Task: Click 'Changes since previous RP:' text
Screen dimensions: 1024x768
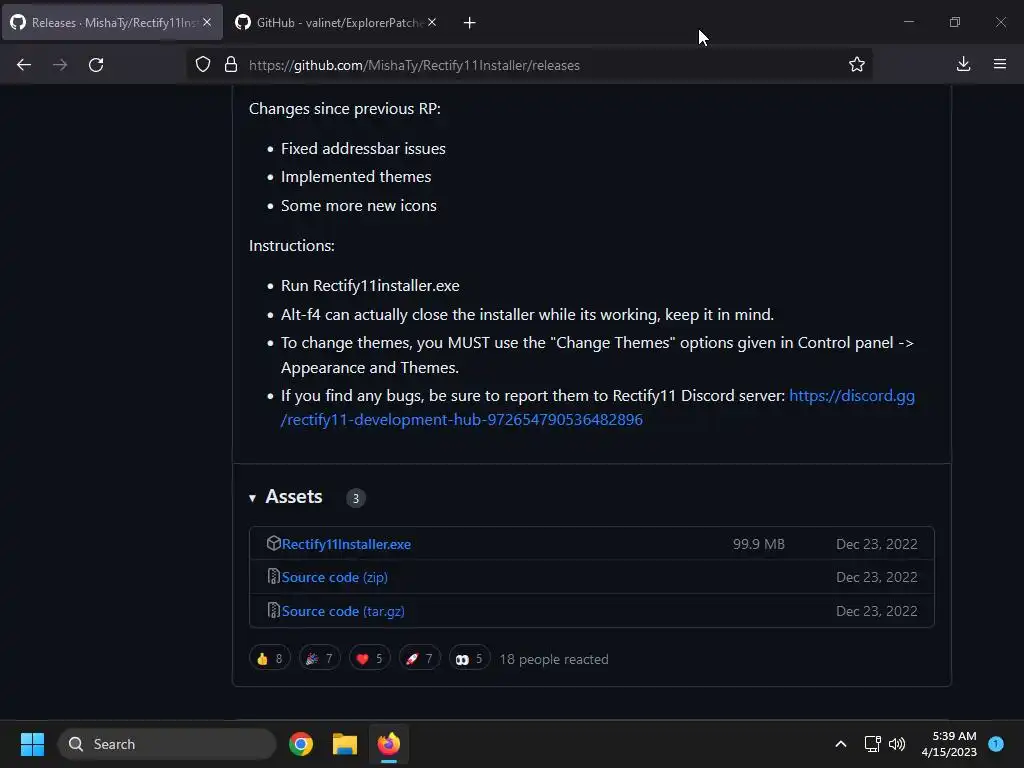Action: pos(345,108)
